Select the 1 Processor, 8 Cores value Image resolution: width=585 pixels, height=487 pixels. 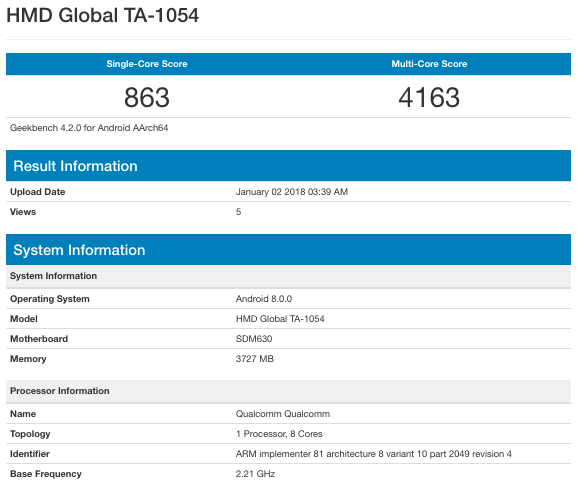[x=279, y=434]
